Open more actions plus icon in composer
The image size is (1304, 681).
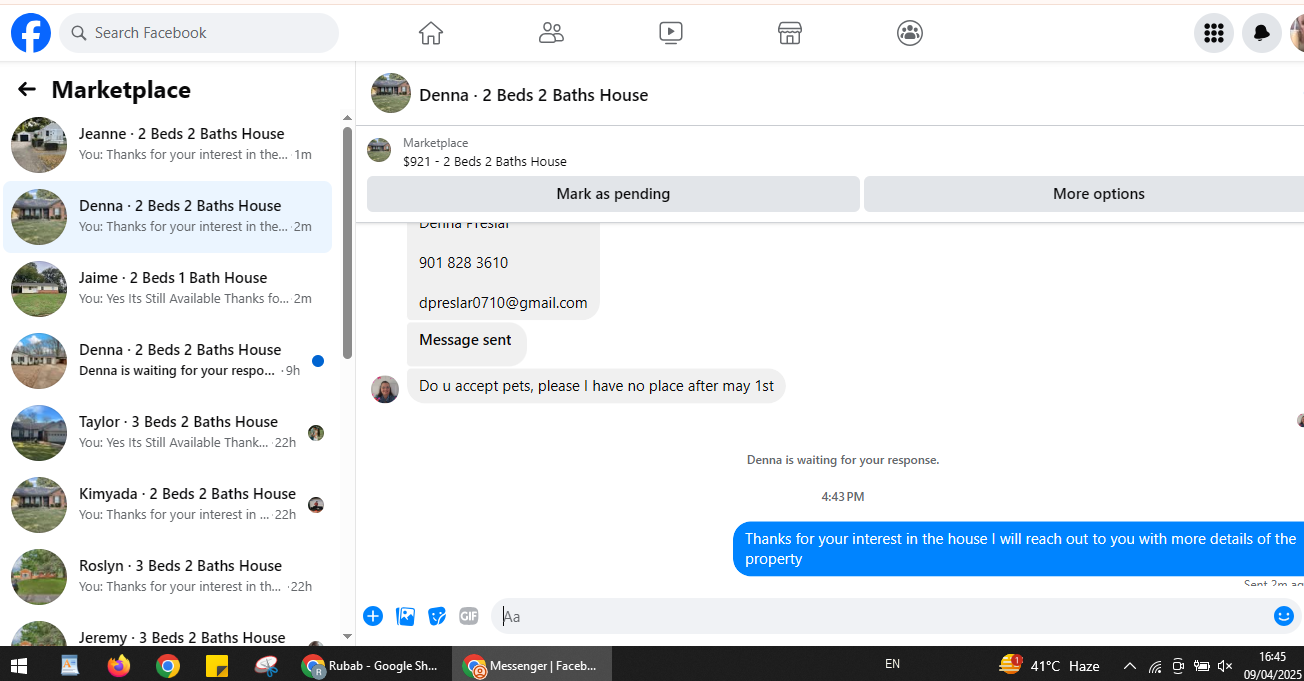(373, 616)
